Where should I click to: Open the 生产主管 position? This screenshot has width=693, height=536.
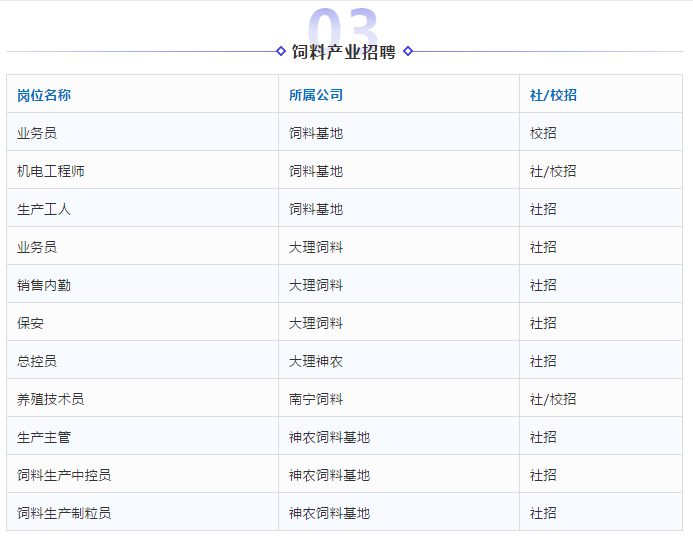[44, 437]
